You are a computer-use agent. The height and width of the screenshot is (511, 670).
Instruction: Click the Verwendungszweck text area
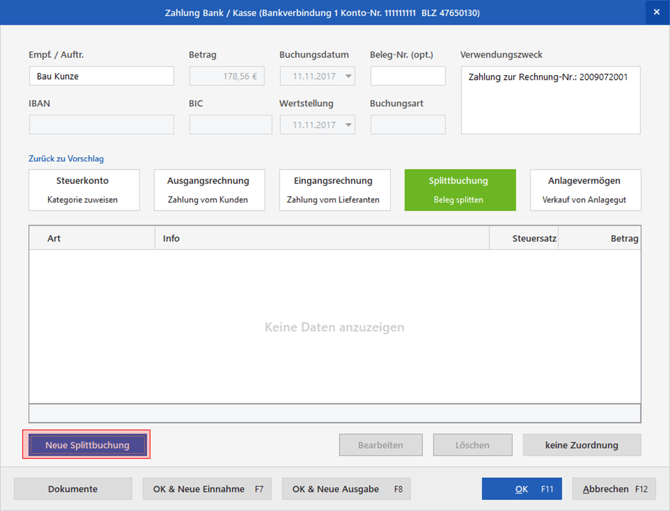(549, 99)
